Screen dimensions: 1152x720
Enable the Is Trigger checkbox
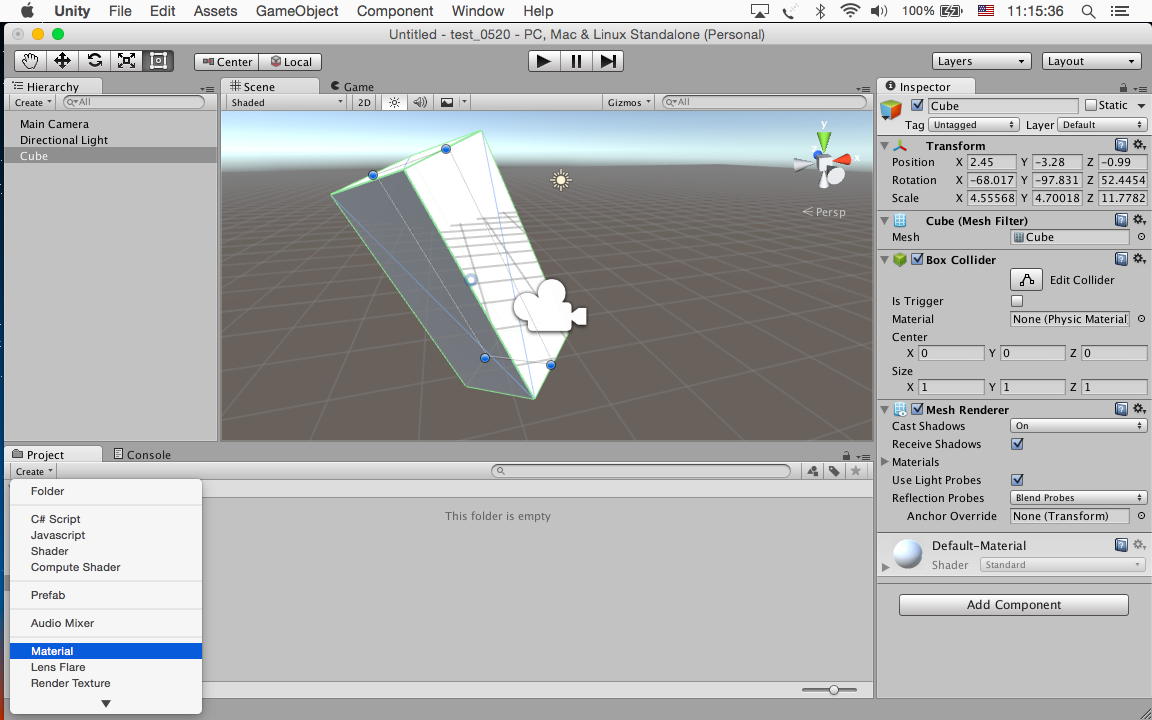(x=1017, y=301)
